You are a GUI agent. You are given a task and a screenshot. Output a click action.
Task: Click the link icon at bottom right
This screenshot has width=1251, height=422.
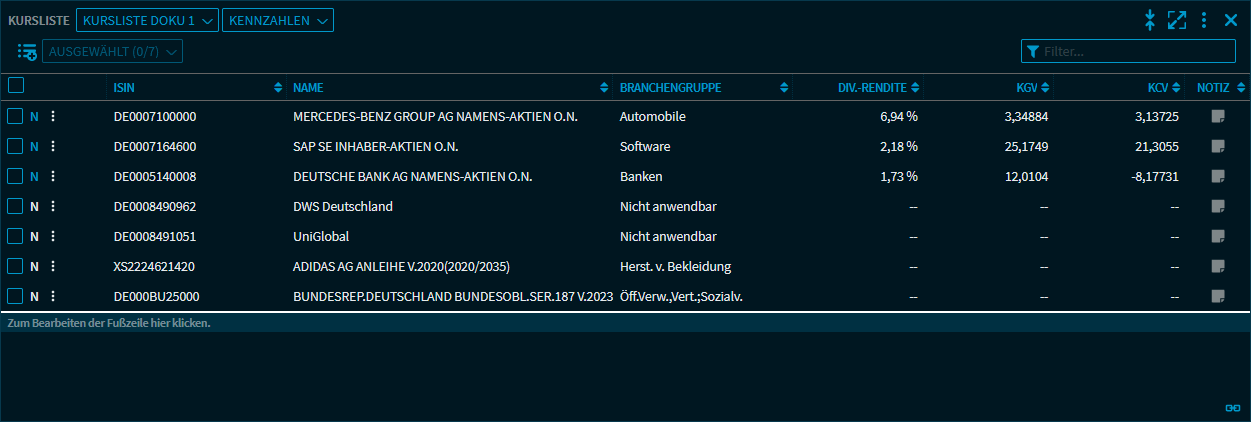[1232, 408]
